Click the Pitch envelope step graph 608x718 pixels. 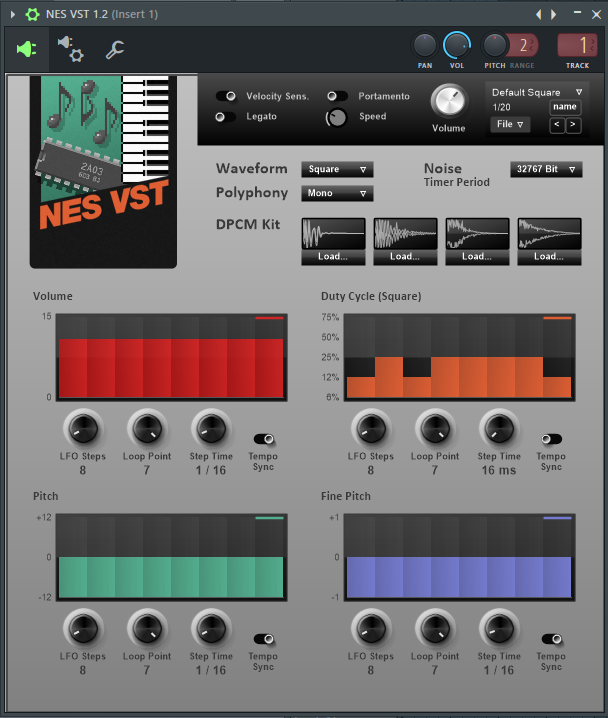(x=171, y=557)
